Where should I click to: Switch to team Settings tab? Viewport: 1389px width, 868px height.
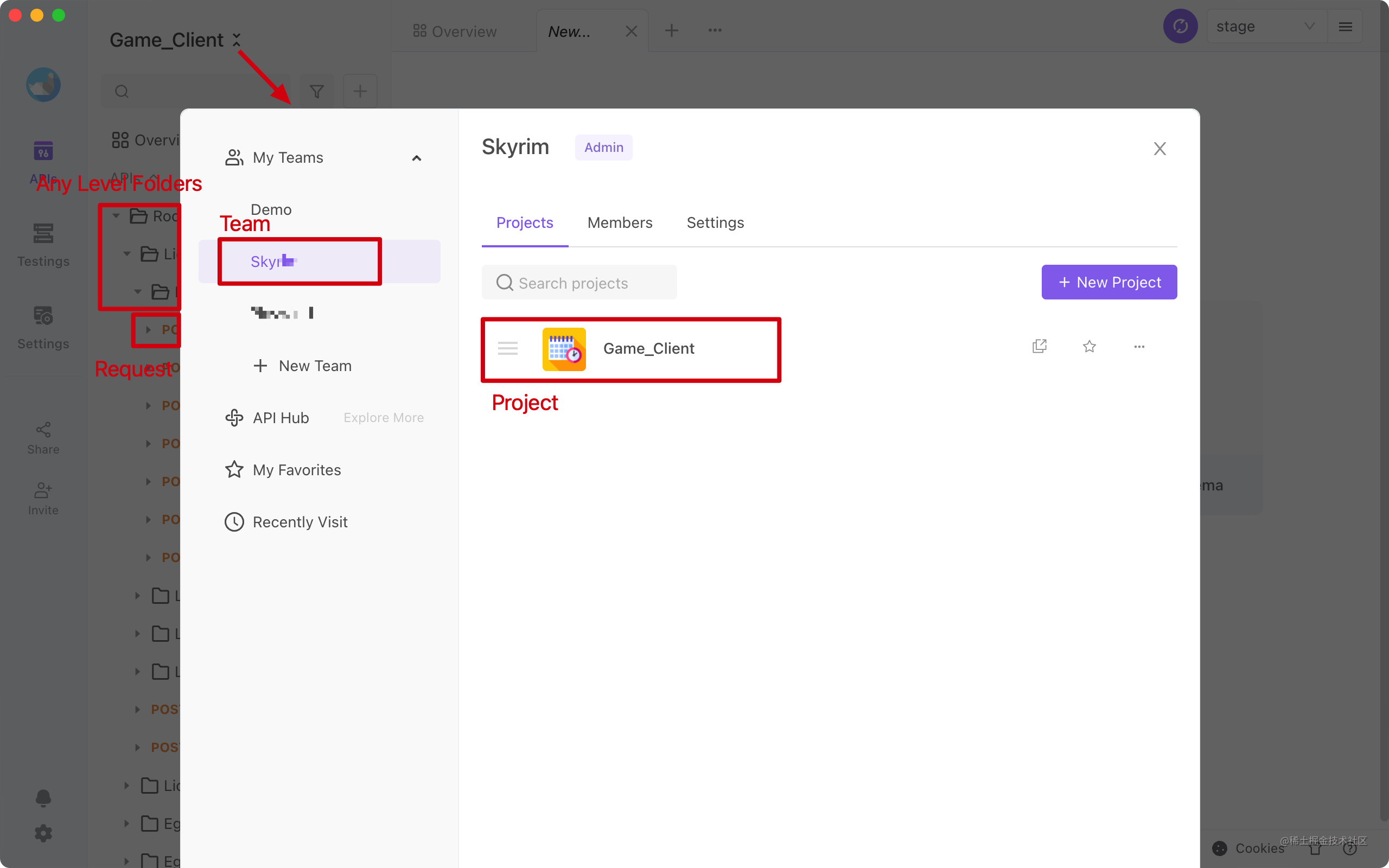click(715, 223)
